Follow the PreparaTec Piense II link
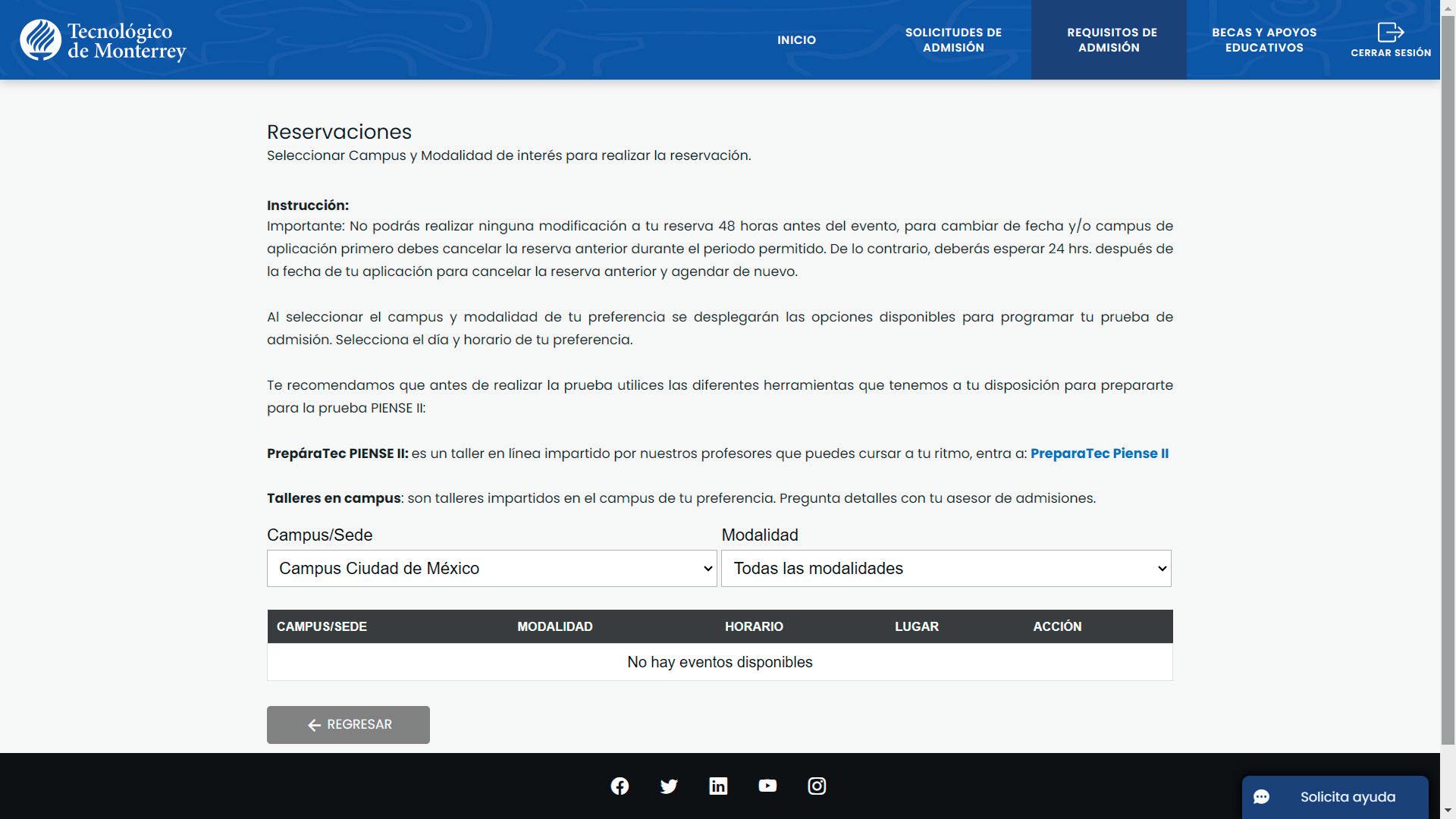 point(1099,453)
